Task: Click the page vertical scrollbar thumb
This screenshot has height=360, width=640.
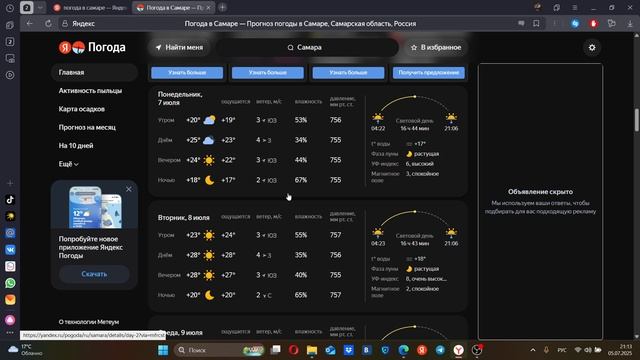Action: click(x=636, y=120)
